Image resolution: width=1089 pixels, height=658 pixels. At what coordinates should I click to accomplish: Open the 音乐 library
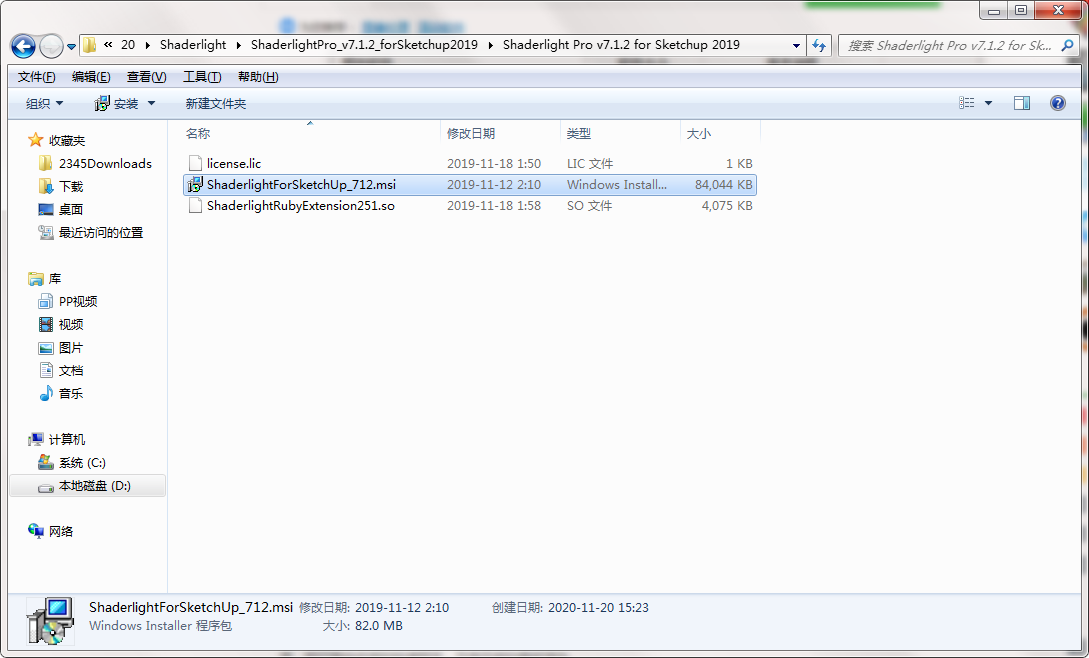(x=71, y=393)
